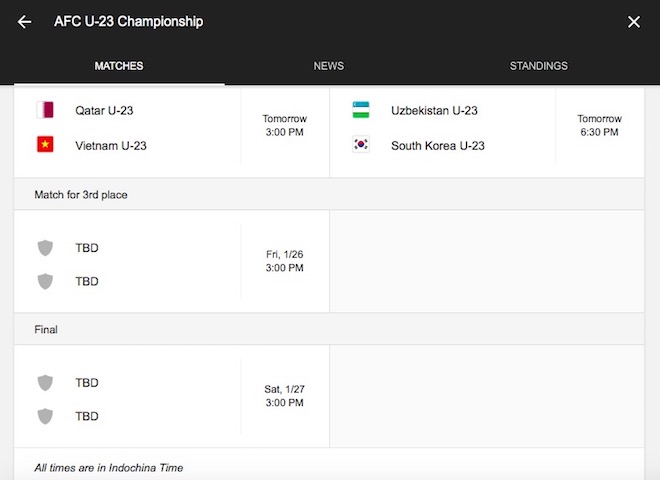Switch to the News tab
660x480 pixels.
tap(328, 66)
